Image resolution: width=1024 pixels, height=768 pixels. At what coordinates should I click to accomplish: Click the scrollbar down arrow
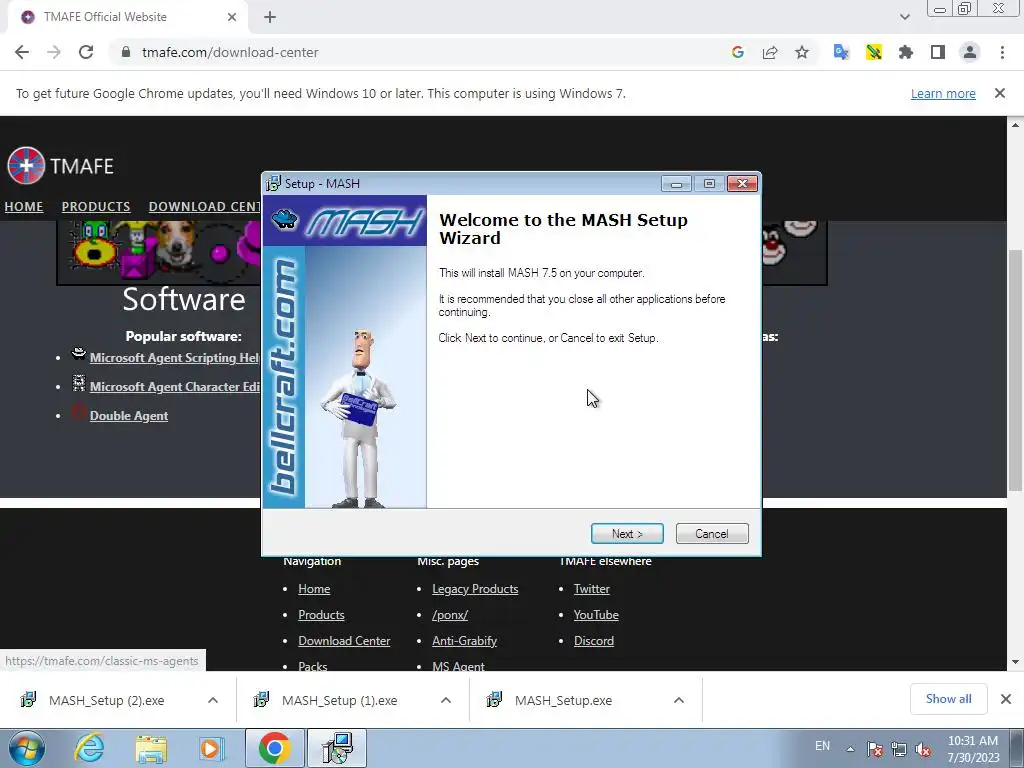1015,662
